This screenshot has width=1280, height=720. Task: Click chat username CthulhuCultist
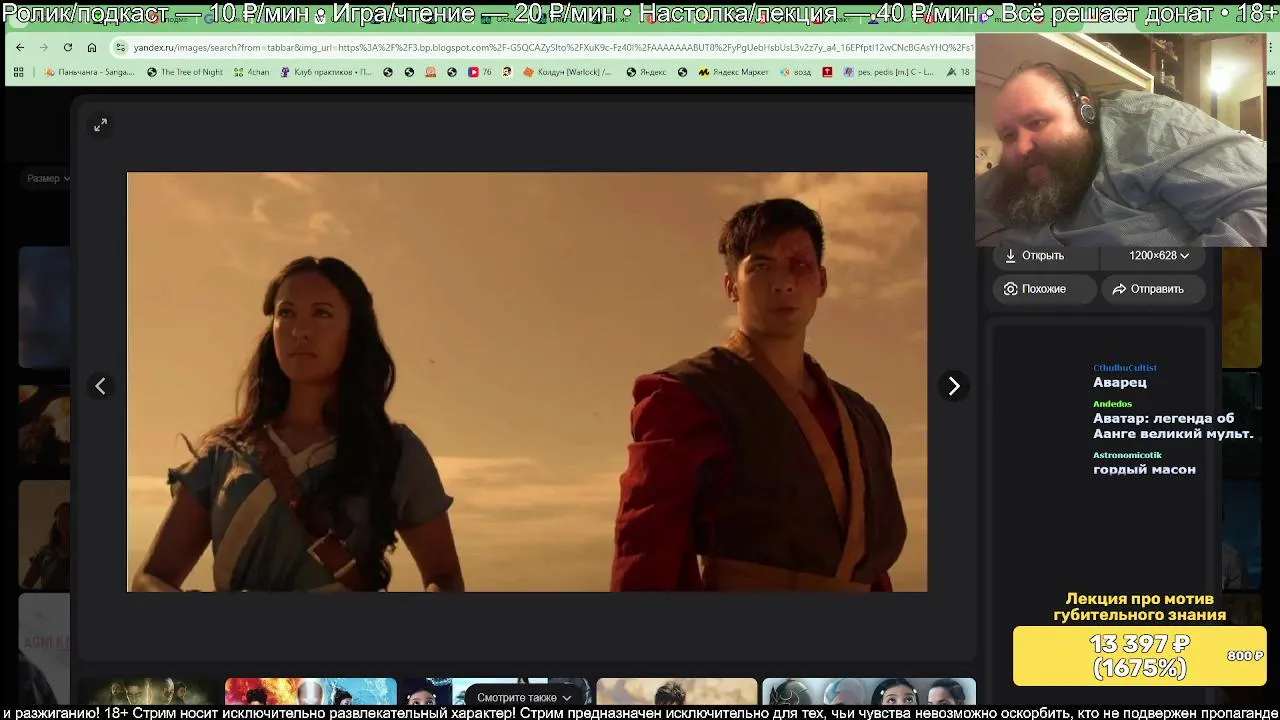click(x=1125, y=368)
